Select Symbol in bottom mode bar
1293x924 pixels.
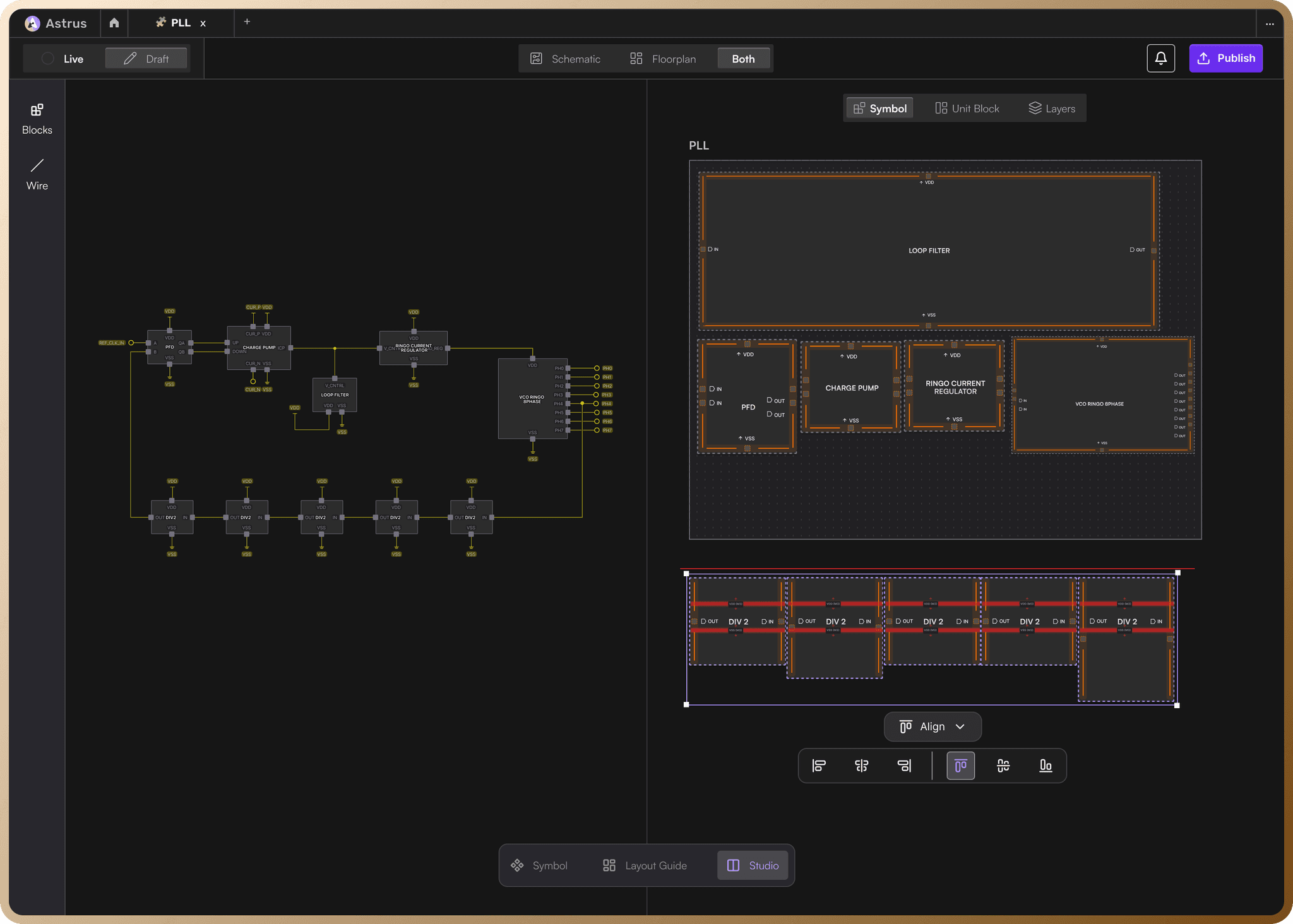pyautogui.click(x=539, y=865)
